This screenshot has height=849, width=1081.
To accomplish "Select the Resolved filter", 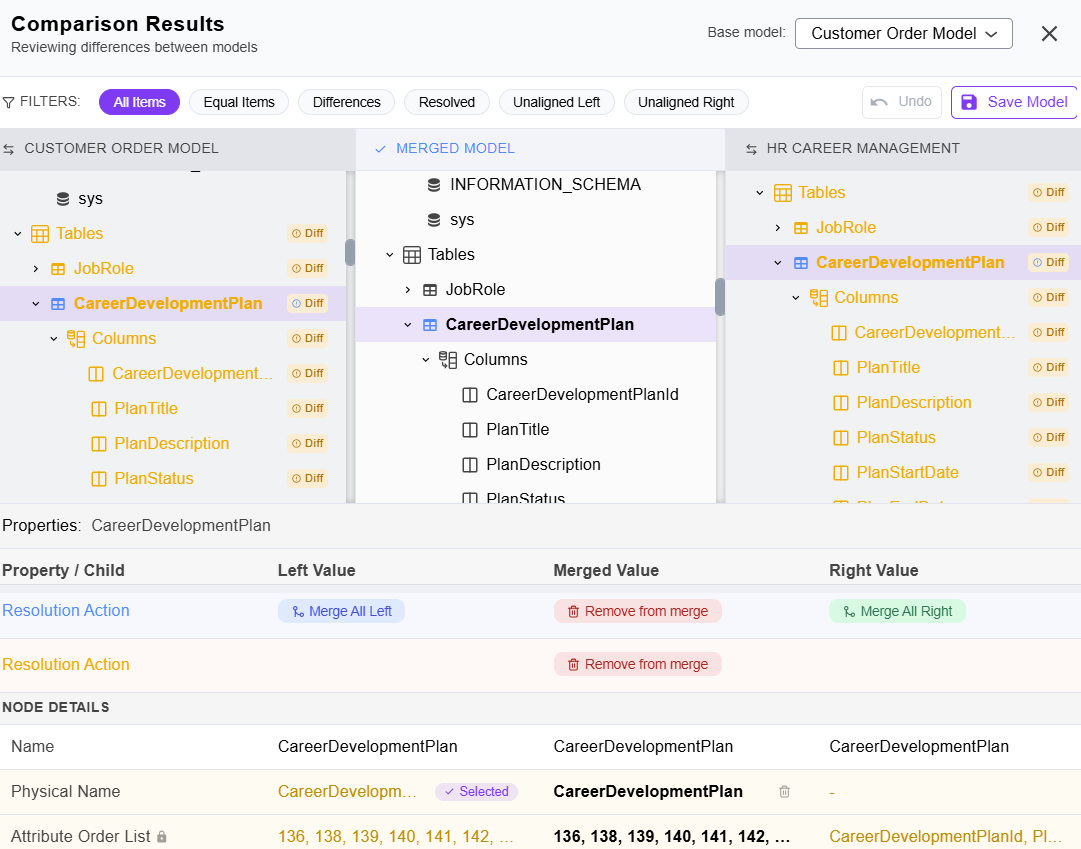I will pos(447,102).
